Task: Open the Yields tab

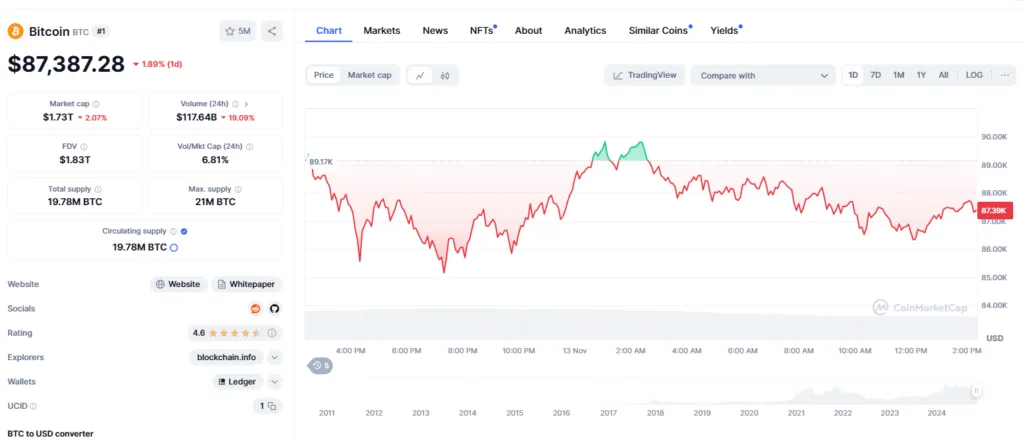Action: [726, 31]
